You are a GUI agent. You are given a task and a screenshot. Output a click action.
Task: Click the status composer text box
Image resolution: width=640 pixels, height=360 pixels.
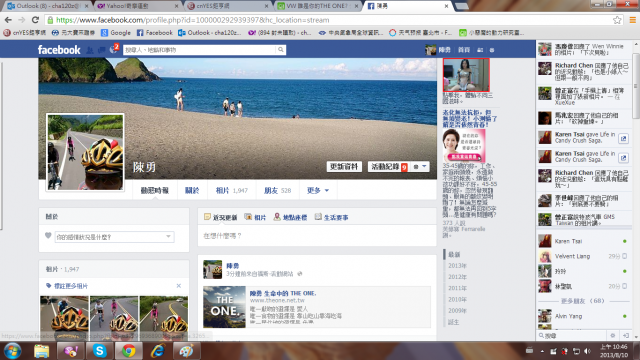tap(317, 236)
